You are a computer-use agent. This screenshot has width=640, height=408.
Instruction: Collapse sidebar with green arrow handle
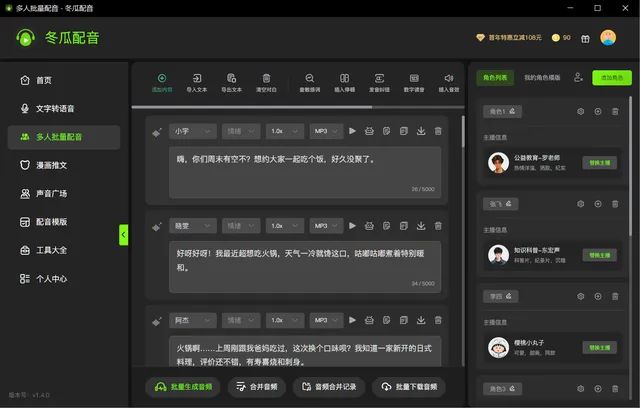123,235
